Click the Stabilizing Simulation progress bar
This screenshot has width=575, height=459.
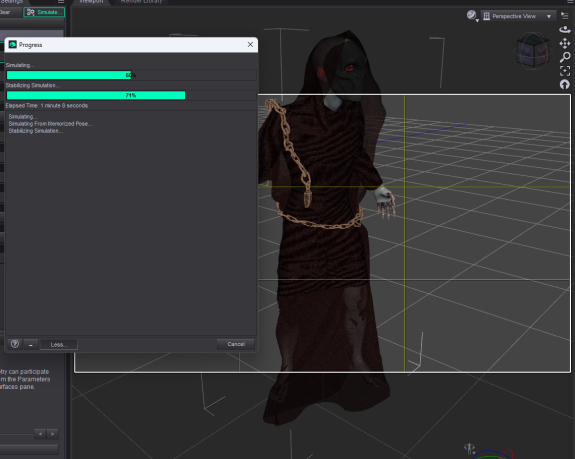tap(131, 95)
